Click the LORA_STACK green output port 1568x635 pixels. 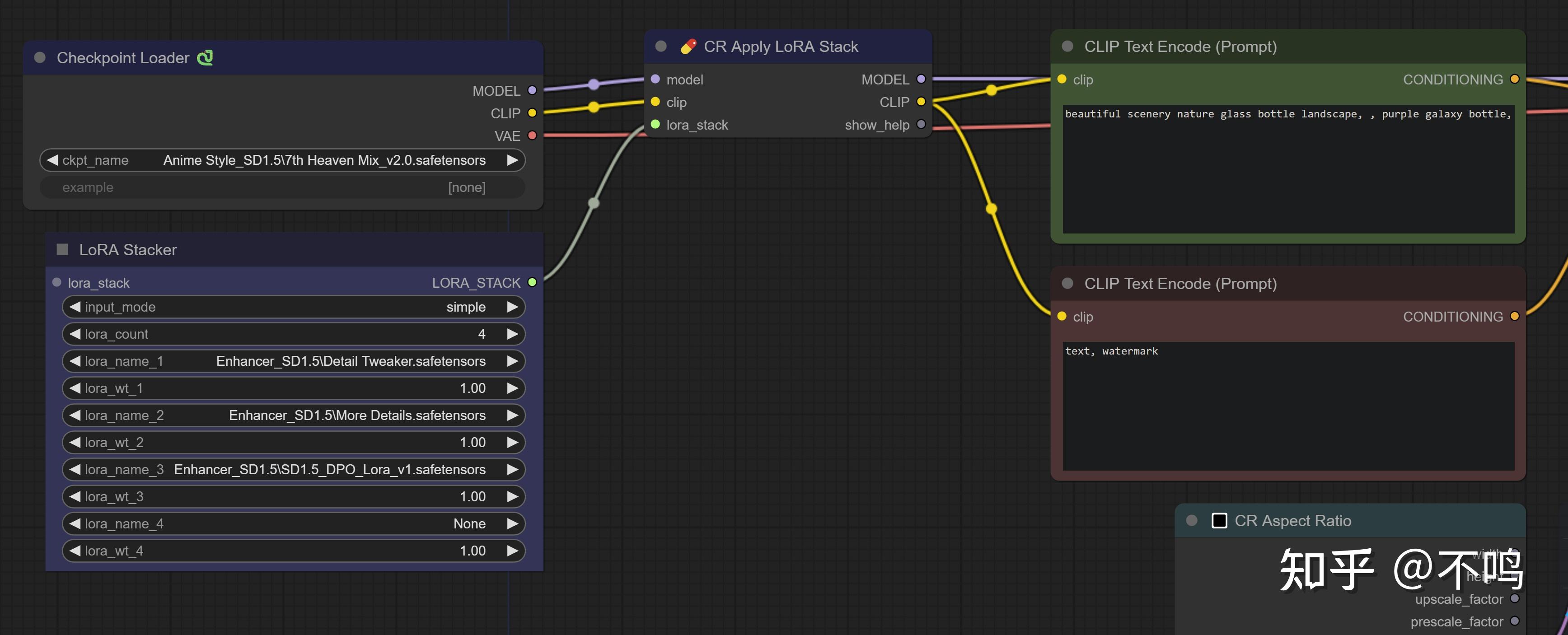pyautogui.click(x=532, y=282)
